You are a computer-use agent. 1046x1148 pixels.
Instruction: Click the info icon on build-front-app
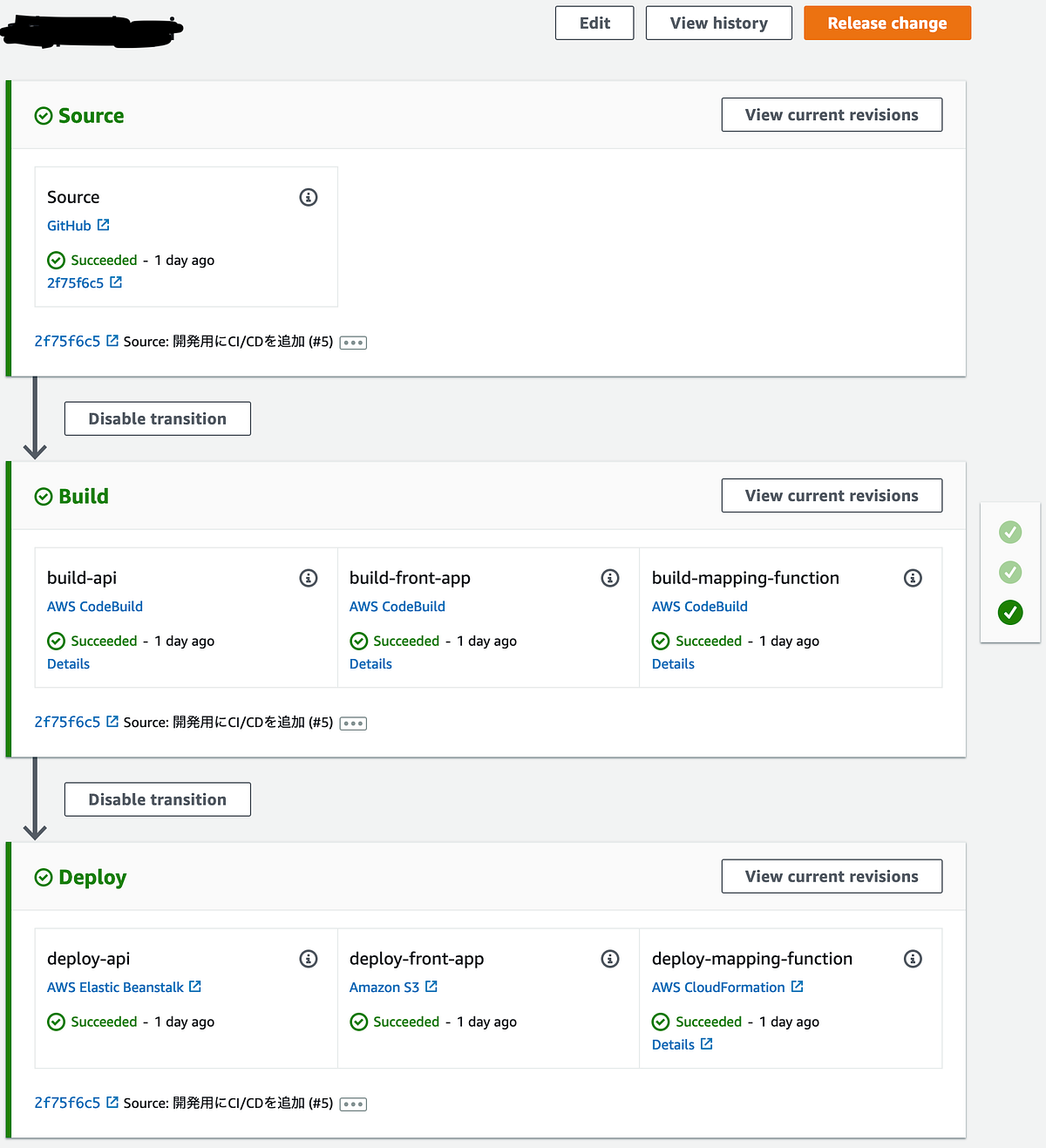(x=610, y=577)
